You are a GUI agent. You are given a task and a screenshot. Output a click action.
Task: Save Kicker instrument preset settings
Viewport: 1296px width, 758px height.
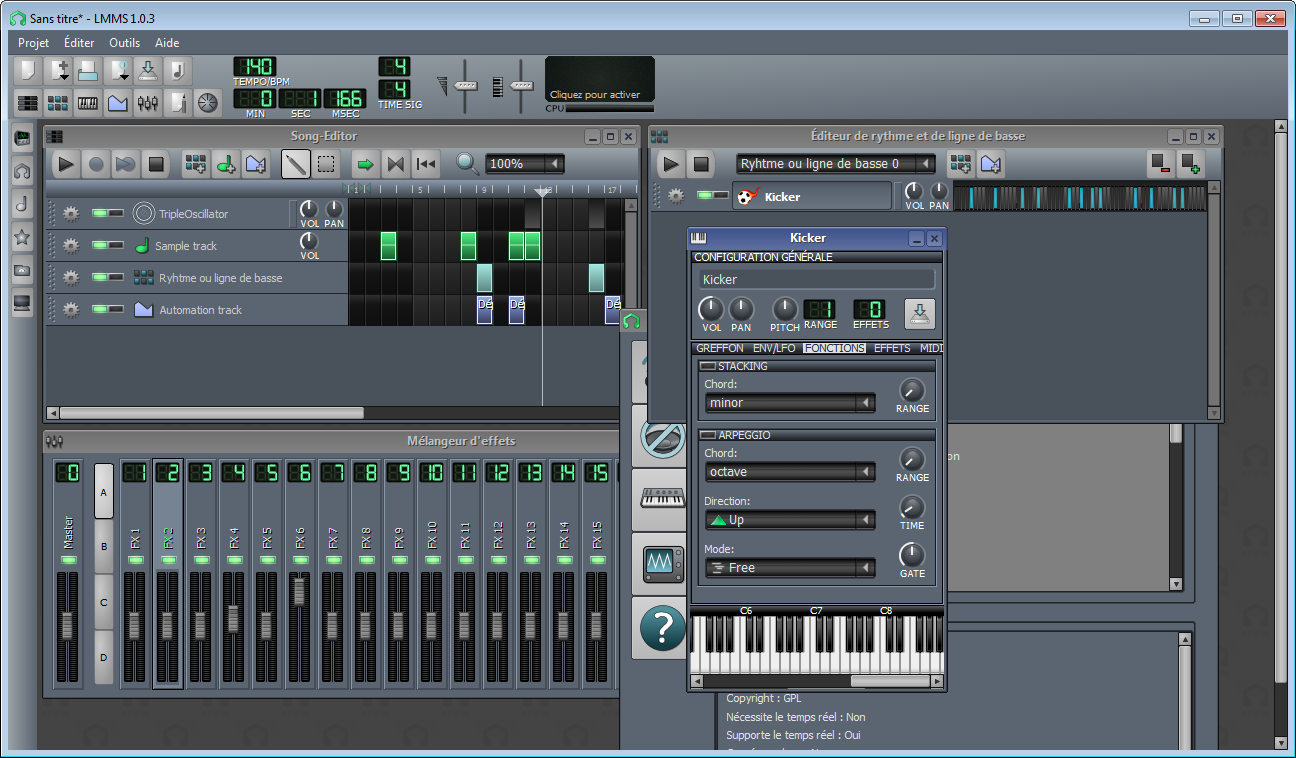click(919, 313)
